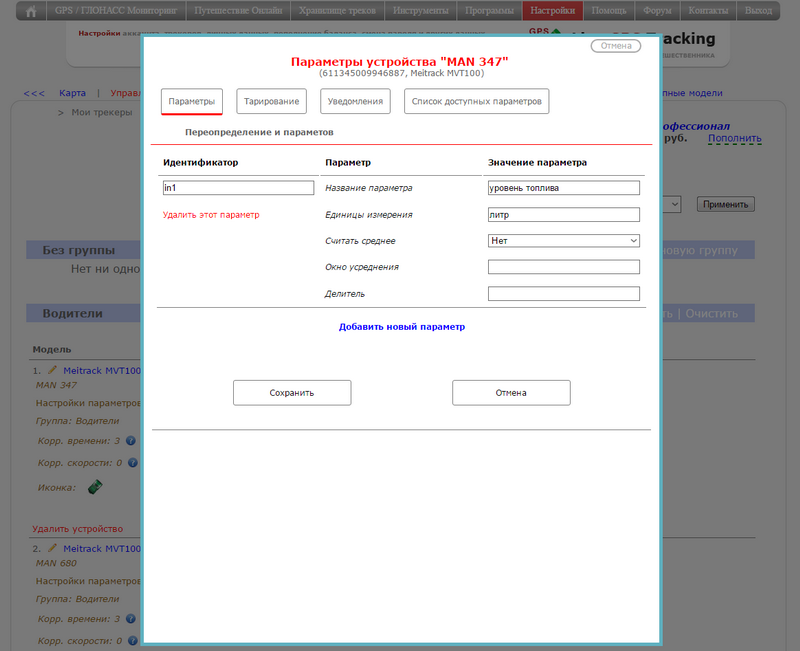Open the Список доступных параметров tab
This screenshot has height=651, width=800.
[476, 102]
